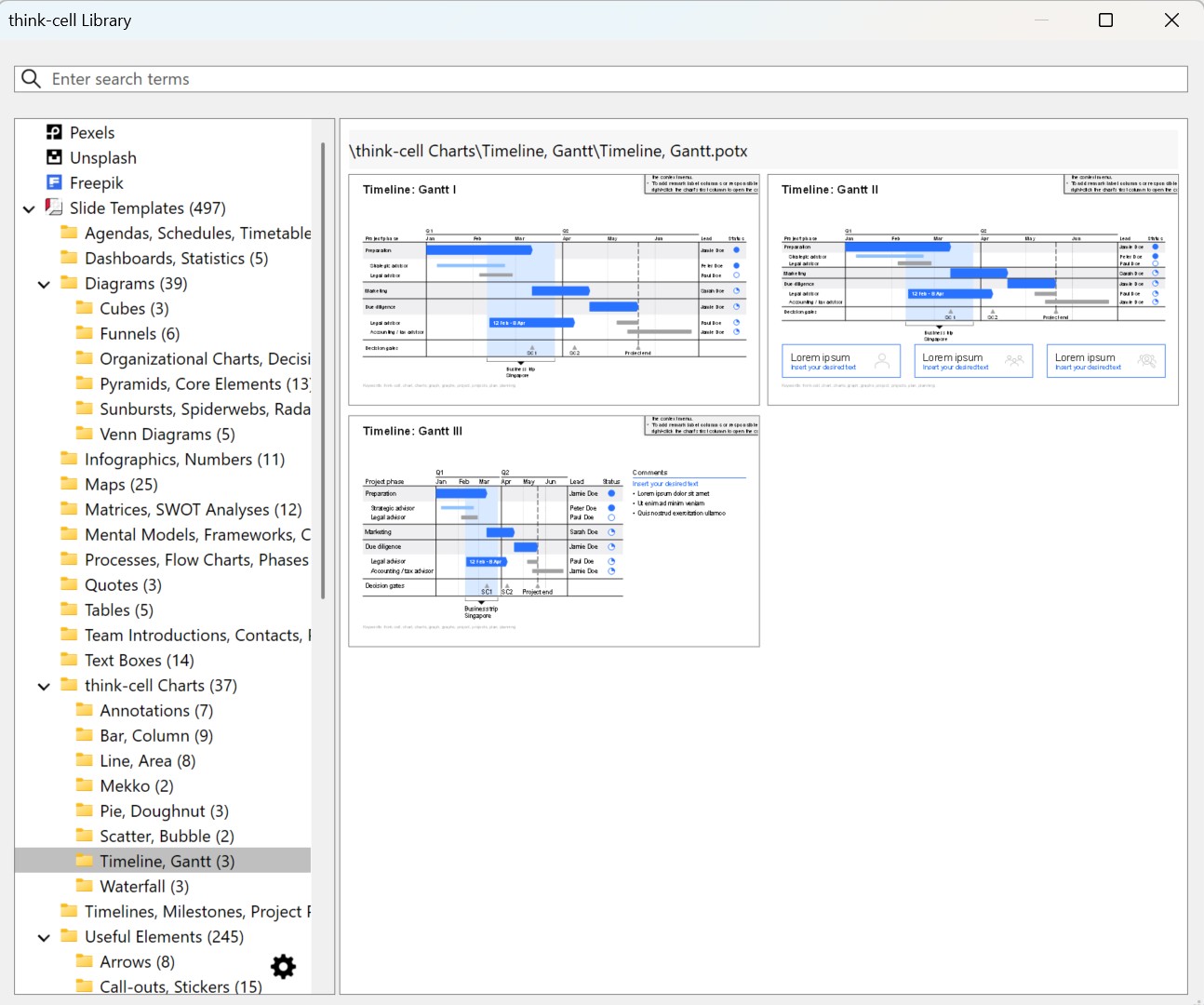Click the Slide Templates library icon
This screenshot has height=1005, width=1204.
54,208
